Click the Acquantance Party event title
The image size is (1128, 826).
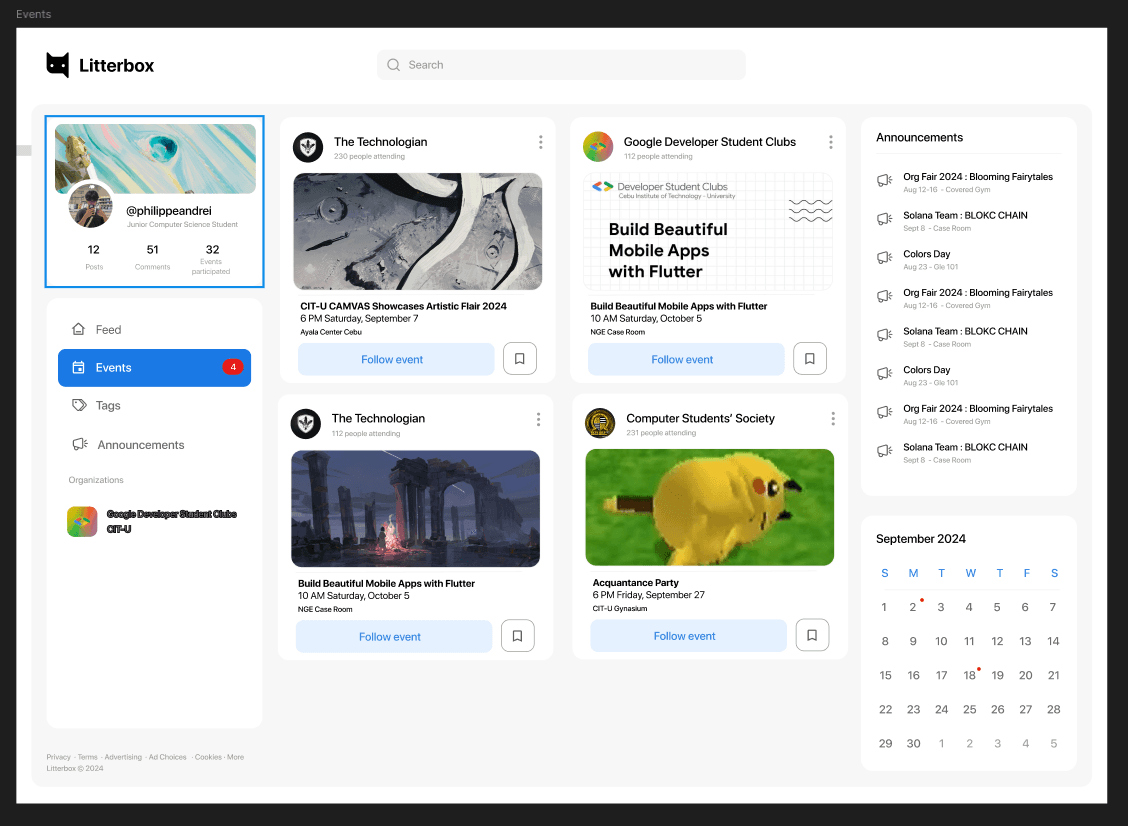pyautogui.click(x=636, y=583)
